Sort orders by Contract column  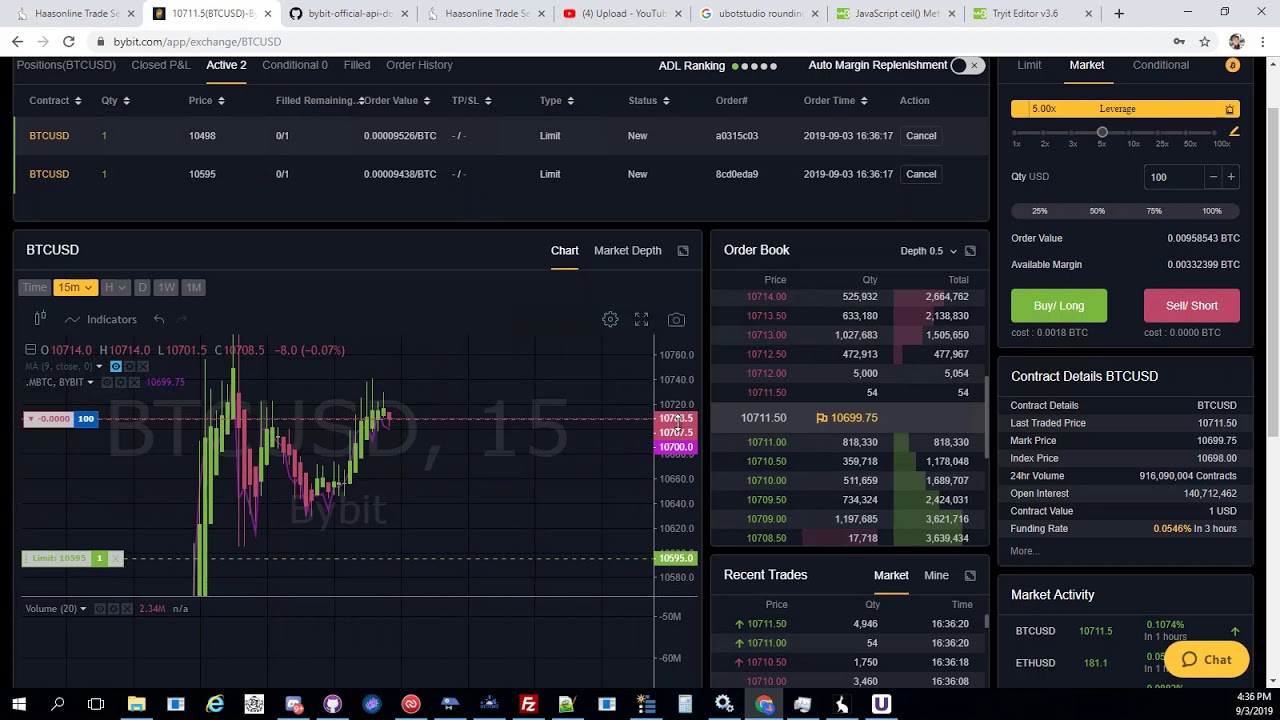coord(55,100)
